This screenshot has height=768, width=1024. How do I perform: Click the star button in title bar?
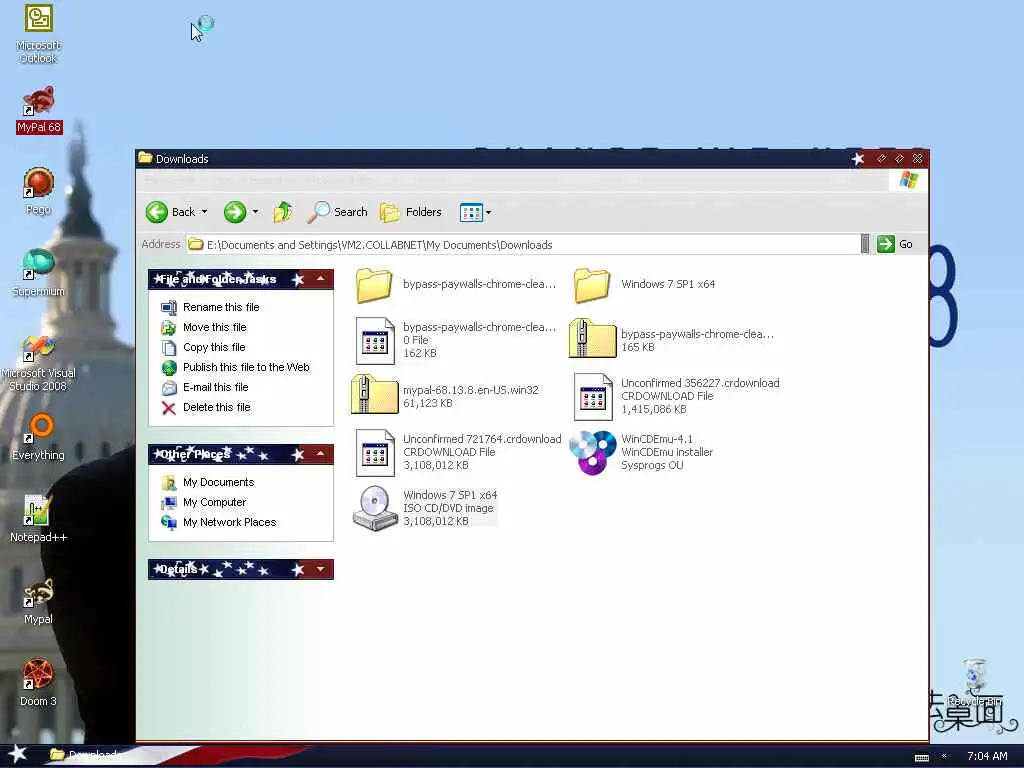click(x=857, y=159)
